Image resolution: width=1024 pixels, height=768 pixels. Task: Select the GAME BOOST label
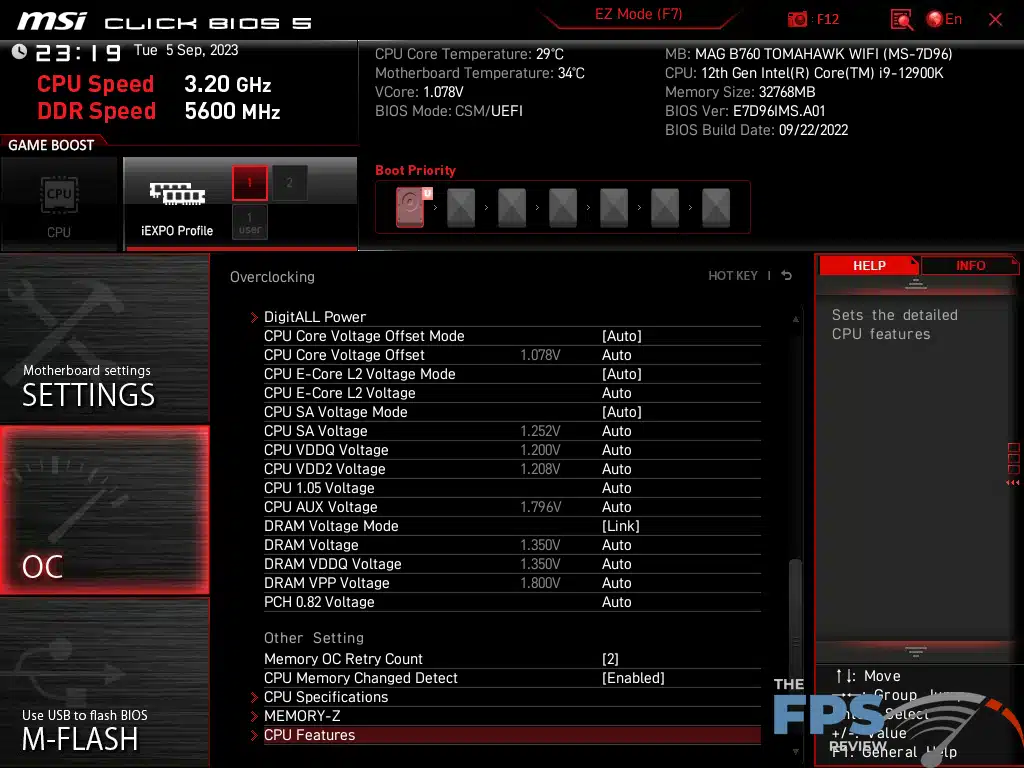pyautogui.click(x=51, y=145)
